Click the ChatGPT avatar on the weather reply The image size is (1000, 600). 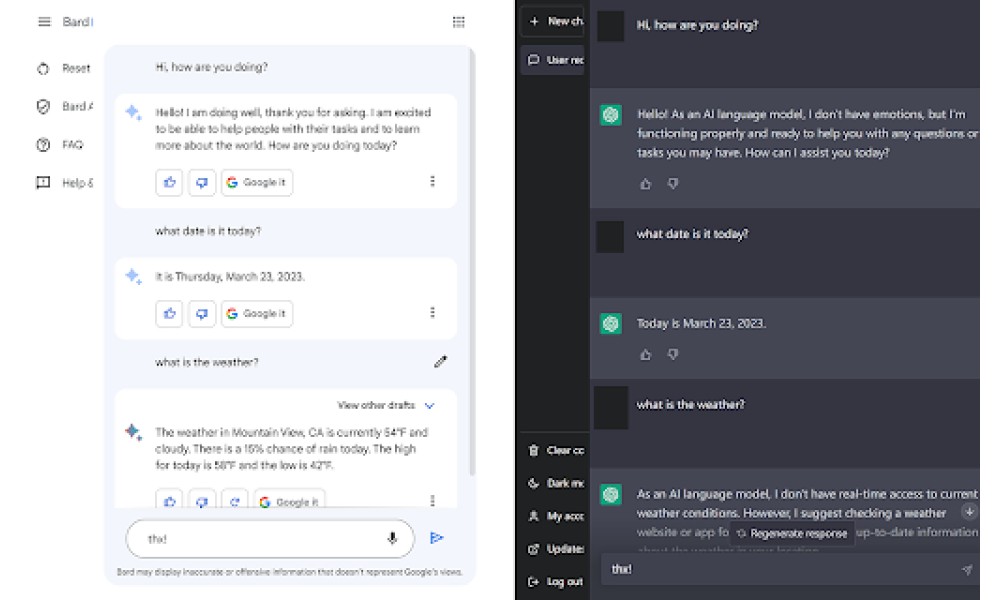611,494
